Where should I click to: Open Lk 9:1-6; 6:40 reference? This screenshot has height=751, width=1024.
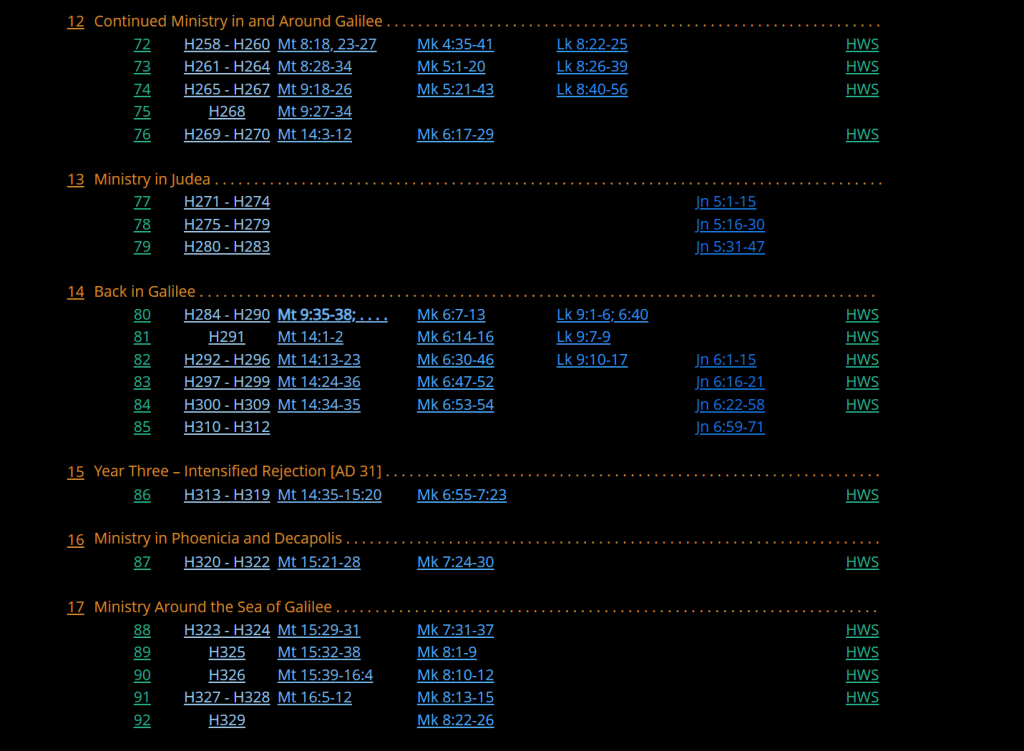(602, 315)
